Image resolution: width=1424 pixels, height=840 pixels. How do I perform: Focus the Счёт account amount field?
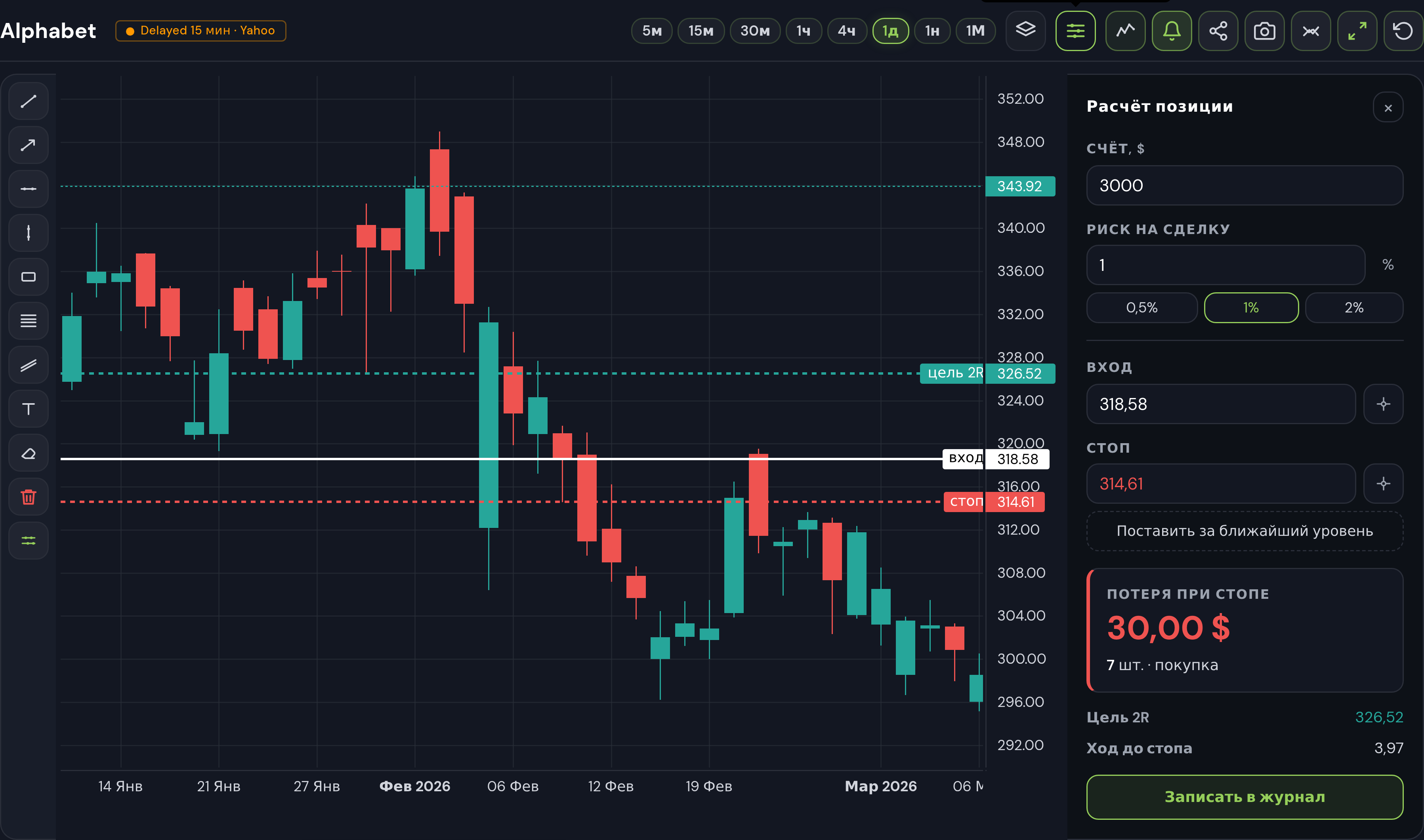[x=1245, y=186]
